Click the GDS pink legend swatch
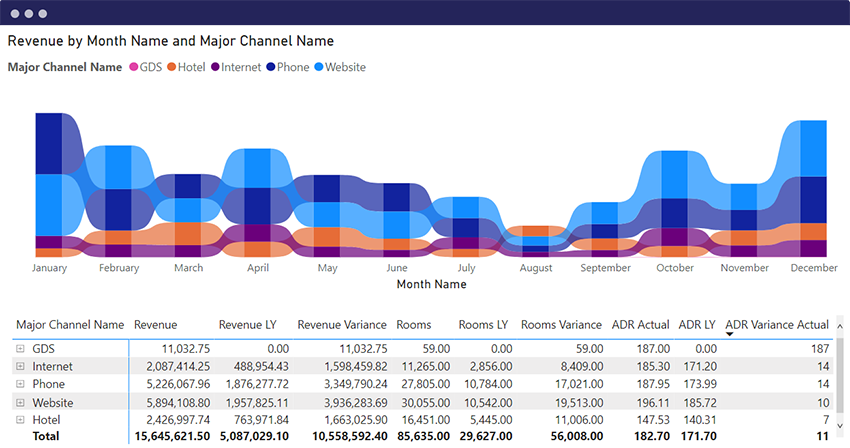 tap(133, 67)
